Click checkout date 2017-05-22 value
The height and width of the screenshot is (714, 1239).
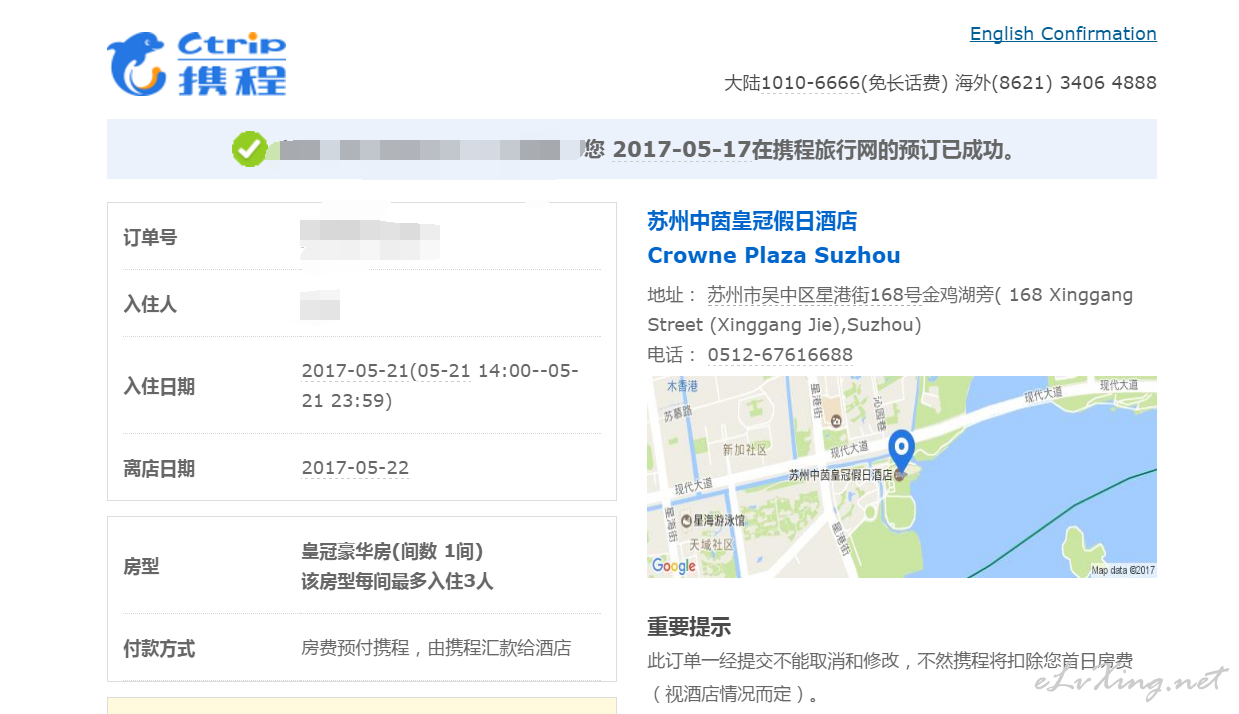click(355, 468)
